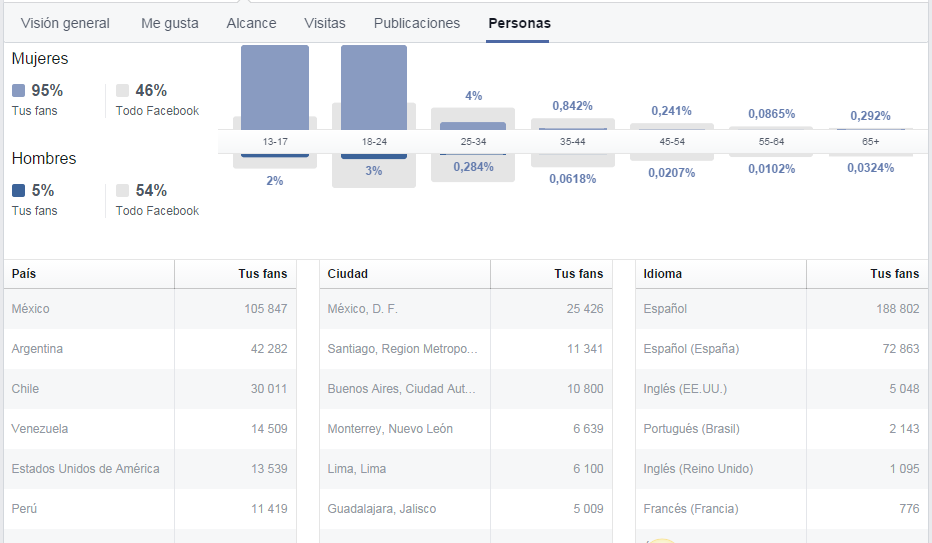932x543 pixels.
Task: Select the Portugués (Brasil) language row
Action: [x=782, y=429]
